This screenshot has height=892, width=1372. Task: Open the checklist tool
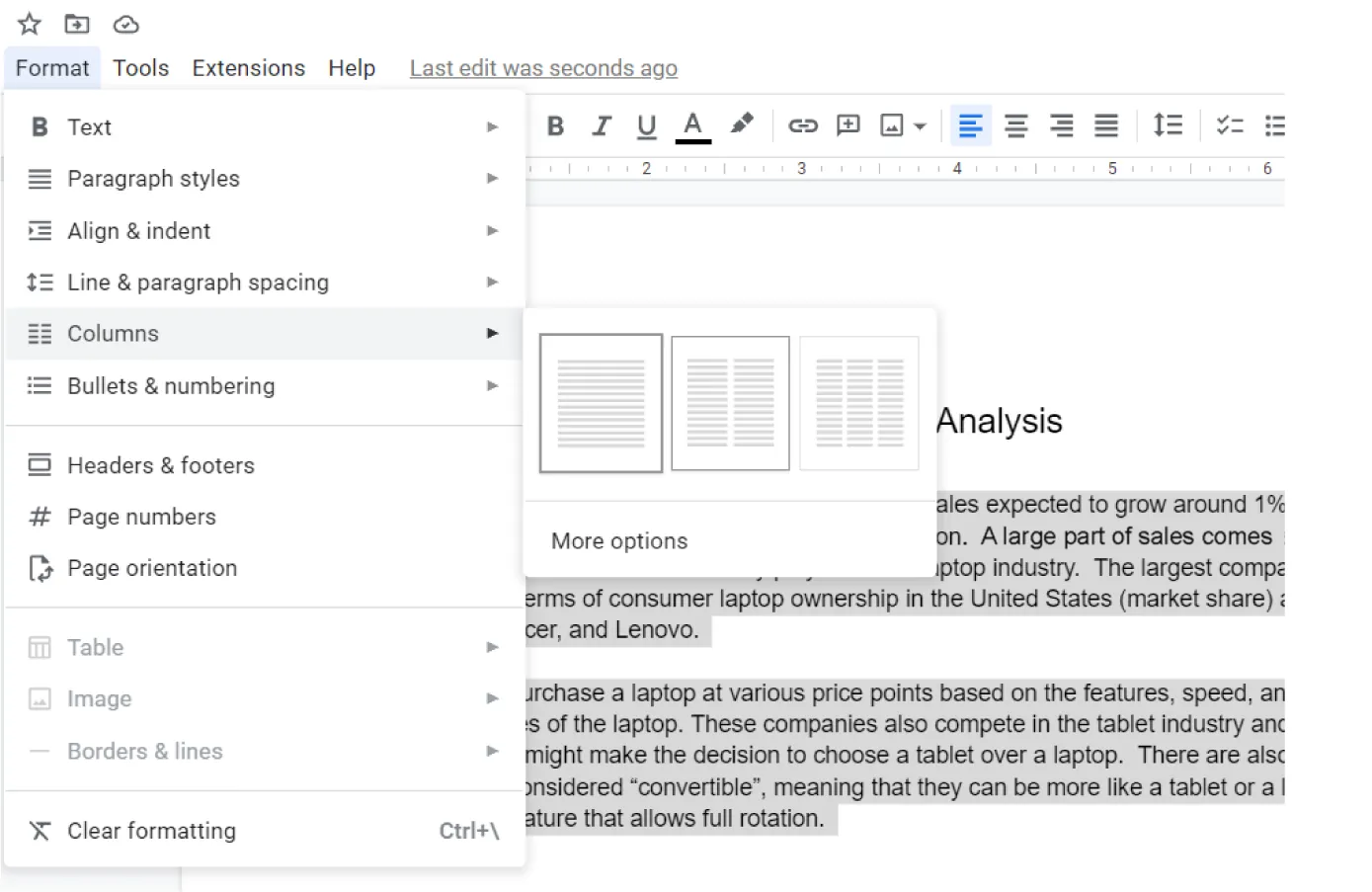1230,125
